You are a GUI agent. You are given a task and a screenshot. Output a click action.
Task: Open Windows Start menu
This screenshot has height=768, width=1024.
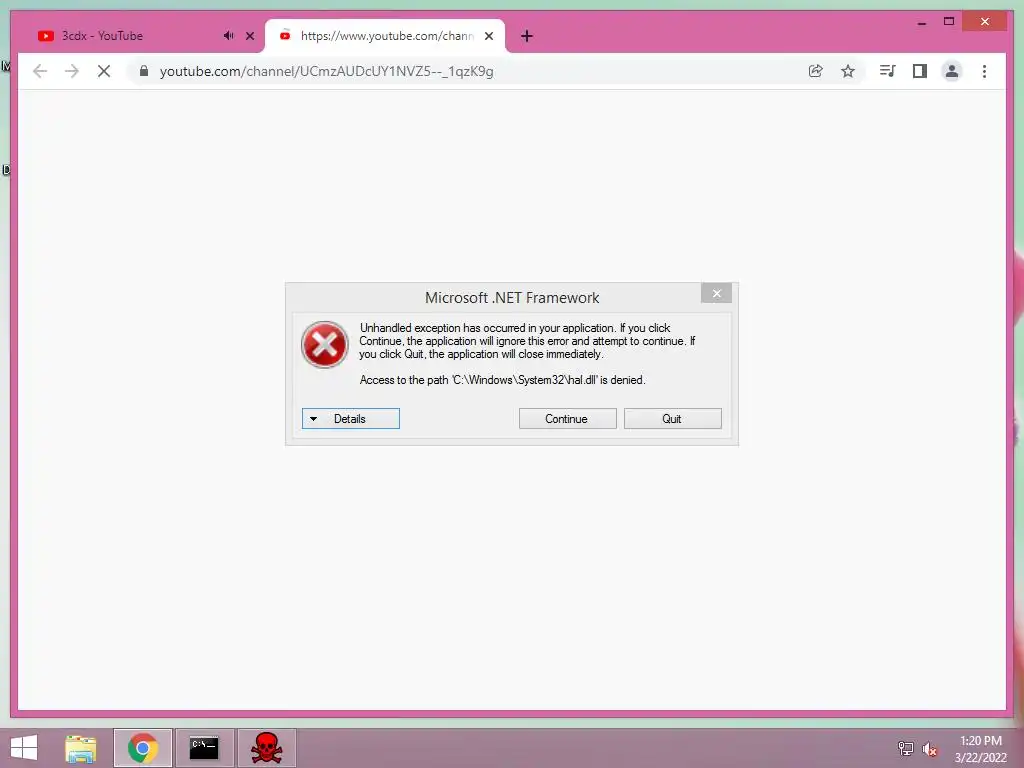tap(24, 748)
